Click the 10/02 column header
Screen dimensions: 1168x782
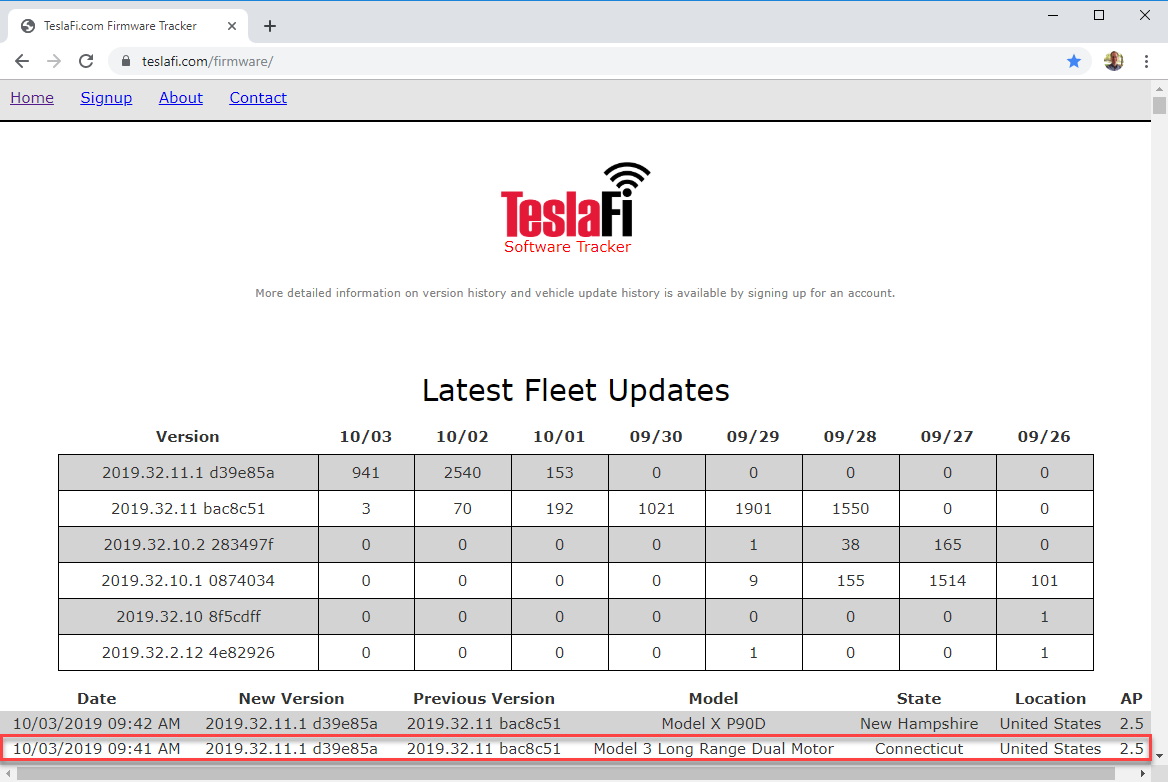pos(462,436)
